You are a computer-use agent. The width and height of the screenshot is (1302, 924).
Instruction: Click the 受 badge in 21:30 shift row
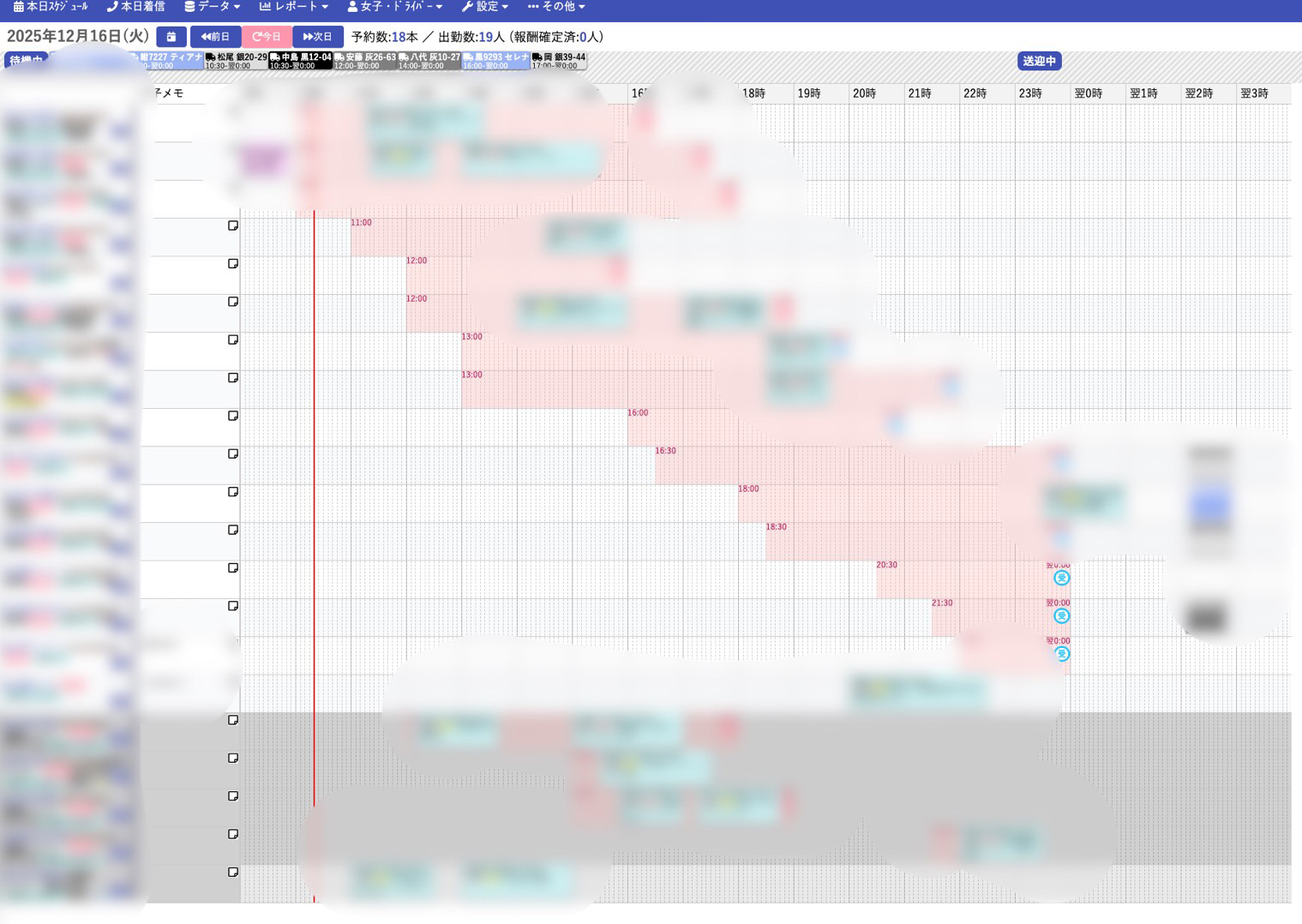1061,616
